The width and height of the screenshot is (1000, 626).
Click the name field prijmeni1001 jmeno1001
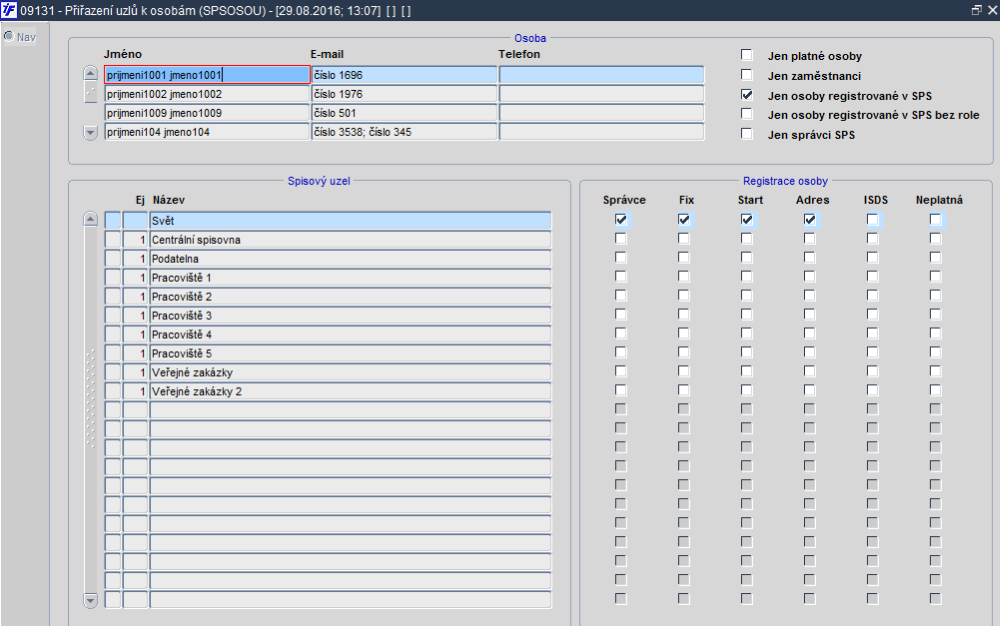(x=207, y=75)
